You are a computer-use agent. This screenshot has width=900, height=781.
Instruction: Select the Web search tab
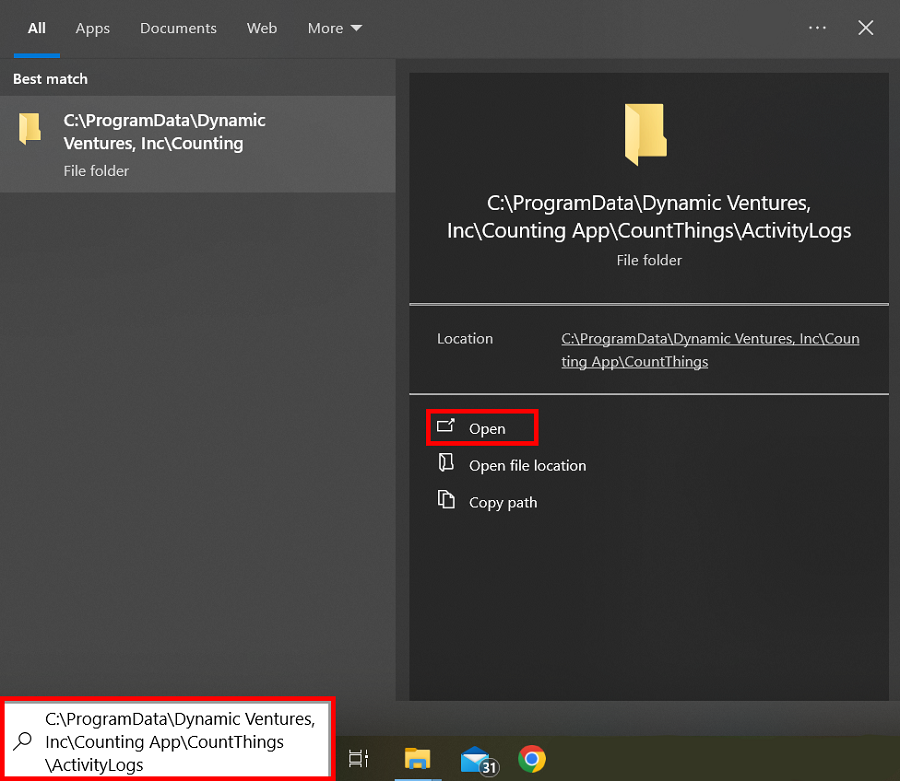pyautogui.click(x=262, y=28)
